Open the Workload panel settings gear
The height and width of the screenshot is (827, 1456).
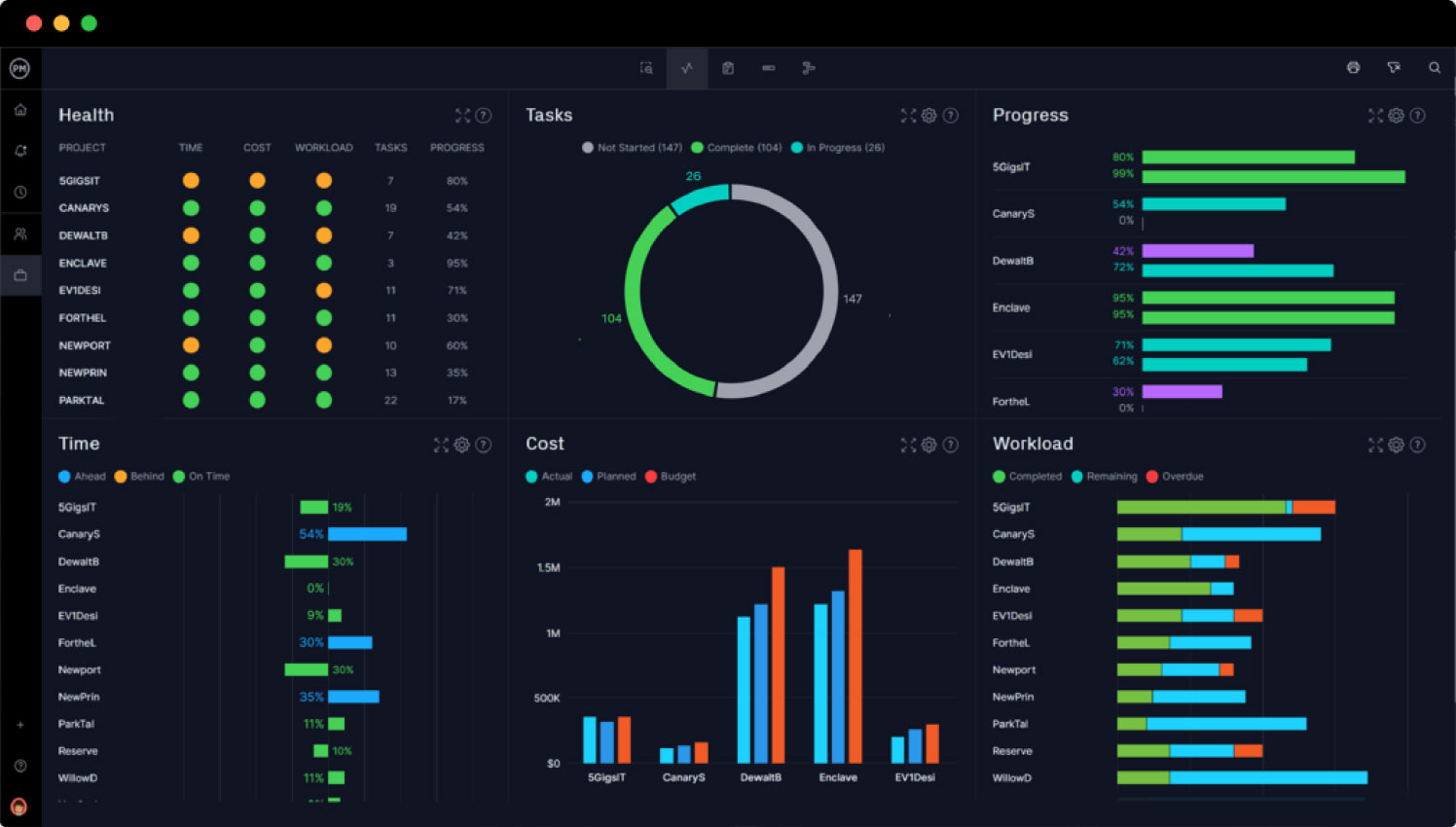[1397, 445]
